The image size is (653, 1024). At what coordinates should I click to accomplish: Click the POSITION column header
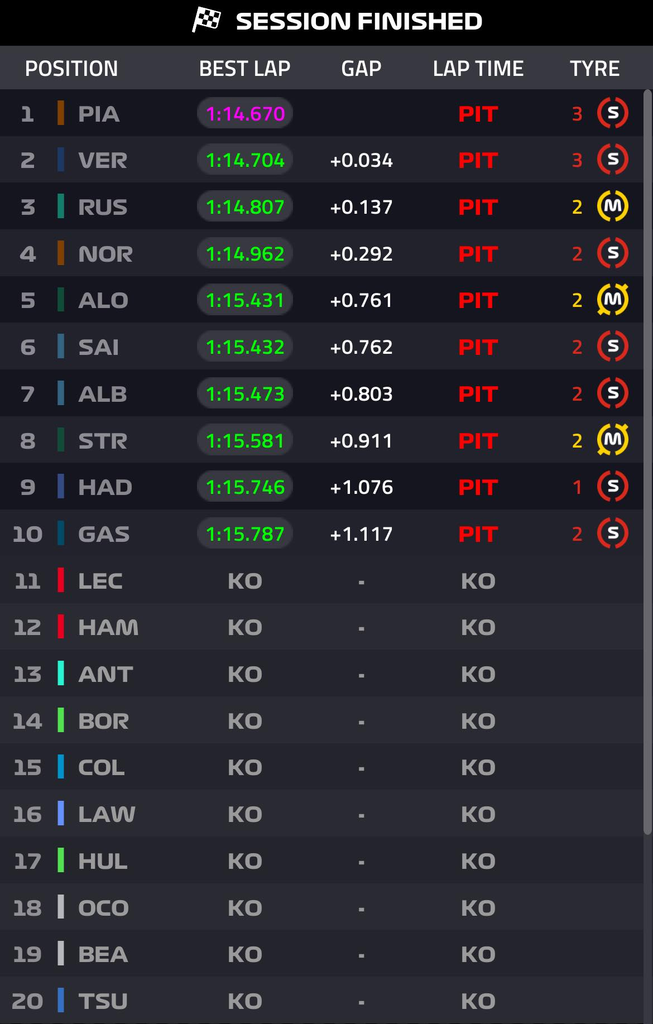tap(72, 69)
